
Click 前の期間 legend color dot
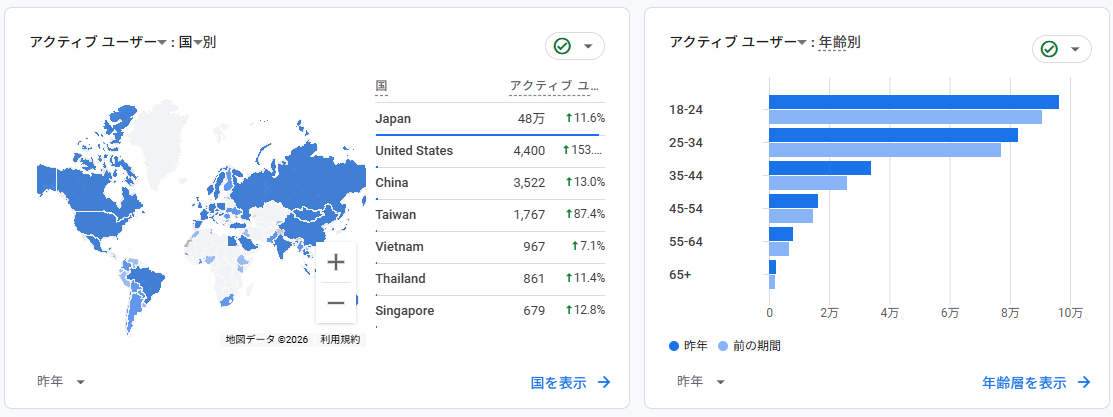[x=723, y=346]
